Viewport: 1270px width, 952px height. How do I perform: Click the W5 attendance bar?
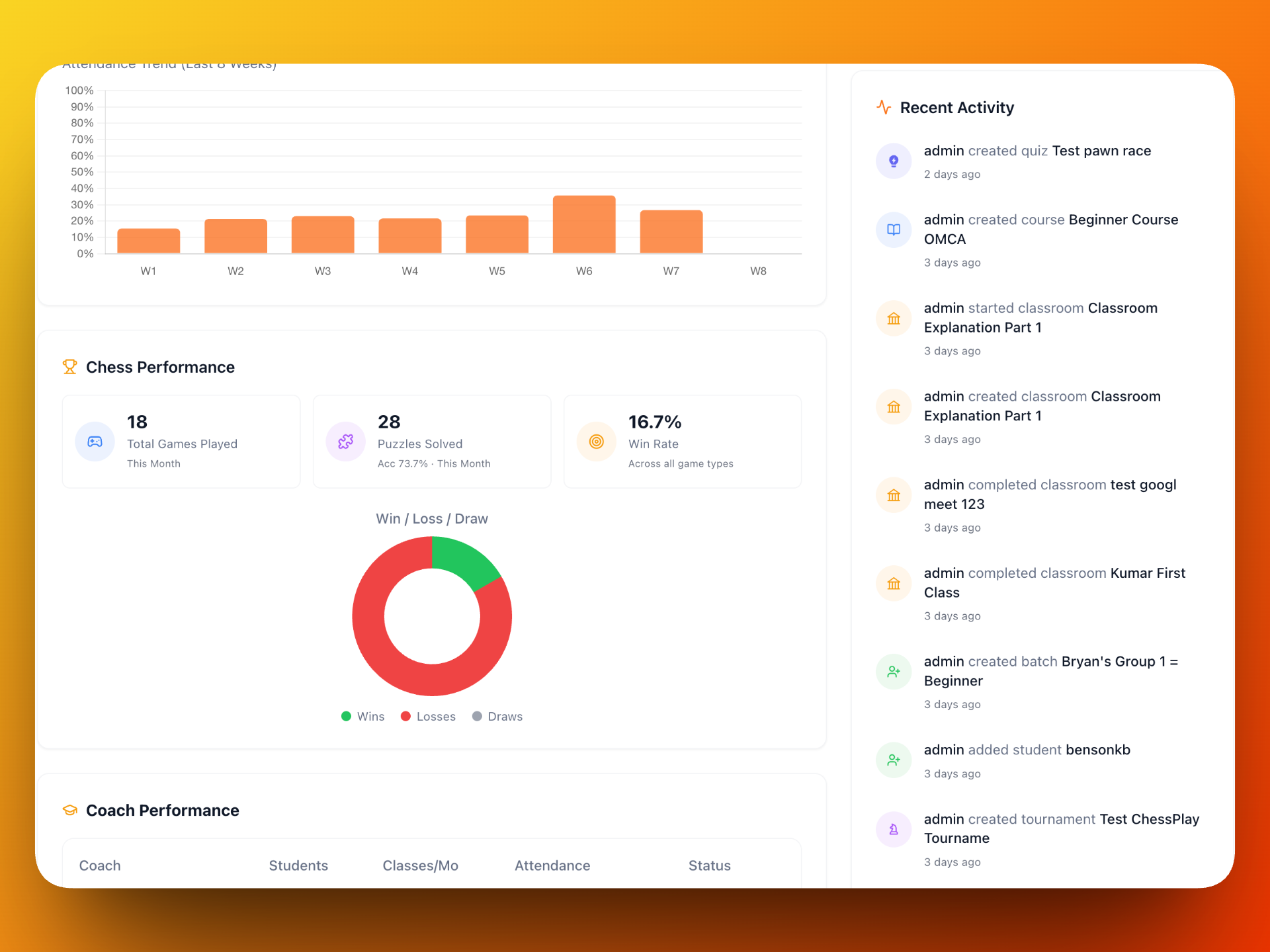click(x=497, y=235)
